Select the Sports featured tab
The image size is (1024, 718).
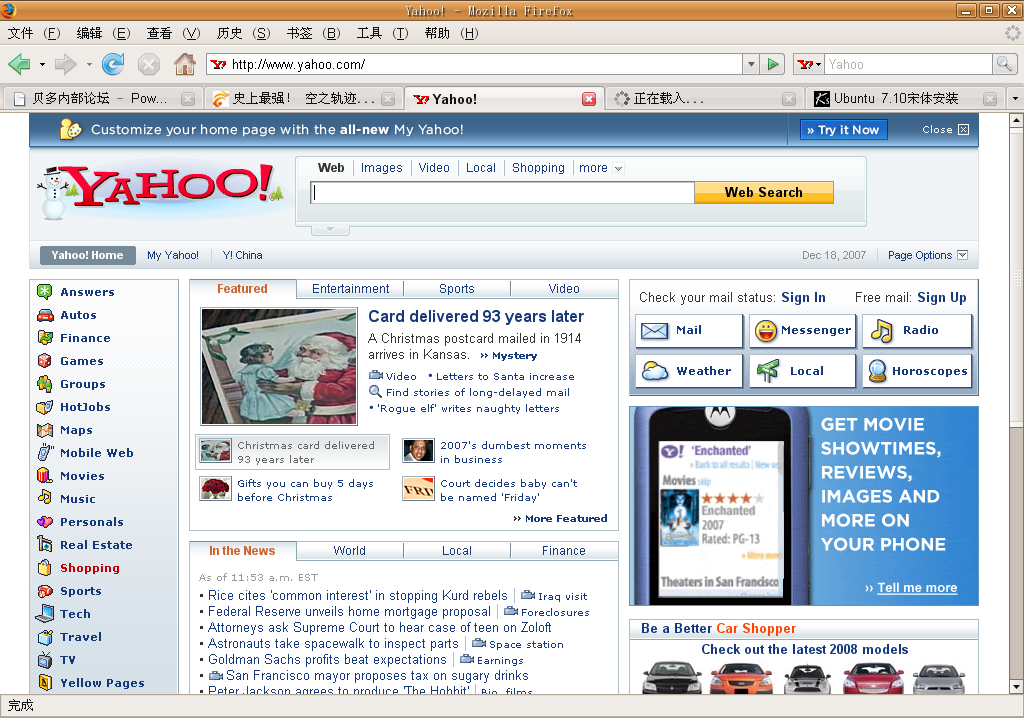[456, 289]
